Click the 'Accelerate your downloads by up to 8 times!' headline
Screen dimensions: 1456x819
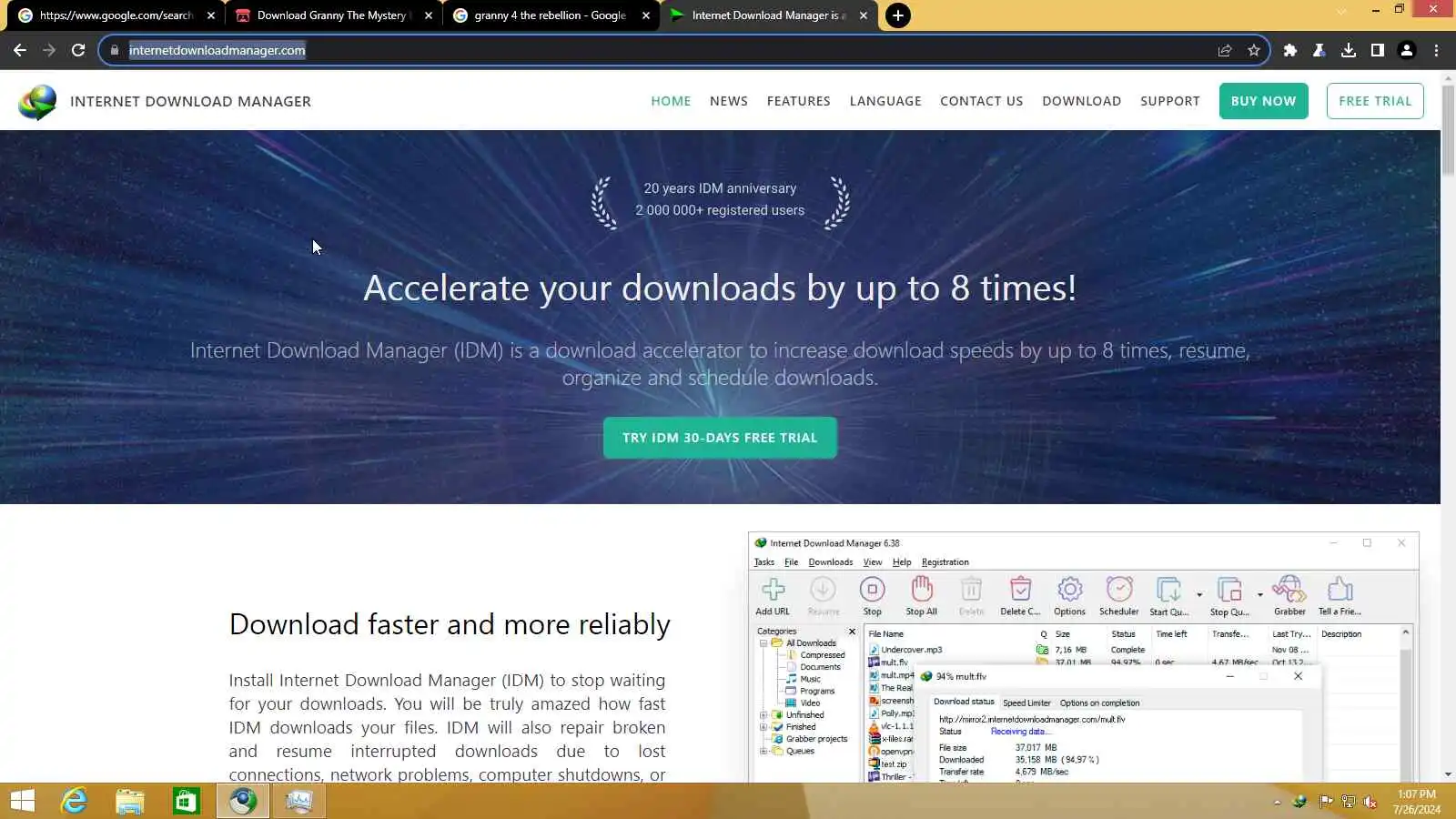(x=720, y=288)
